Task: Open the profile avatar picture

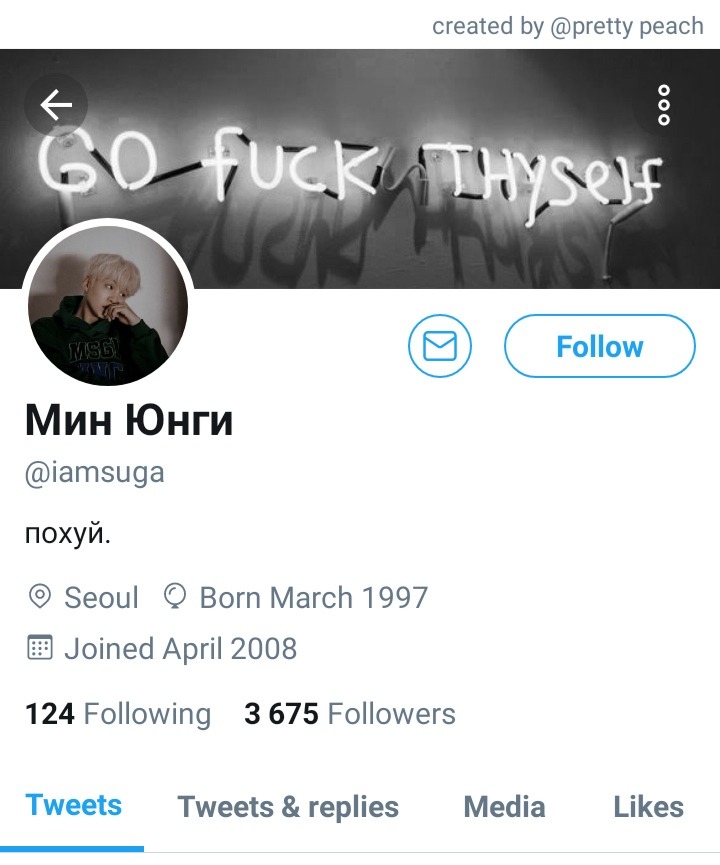Action: tap(108, 305)
